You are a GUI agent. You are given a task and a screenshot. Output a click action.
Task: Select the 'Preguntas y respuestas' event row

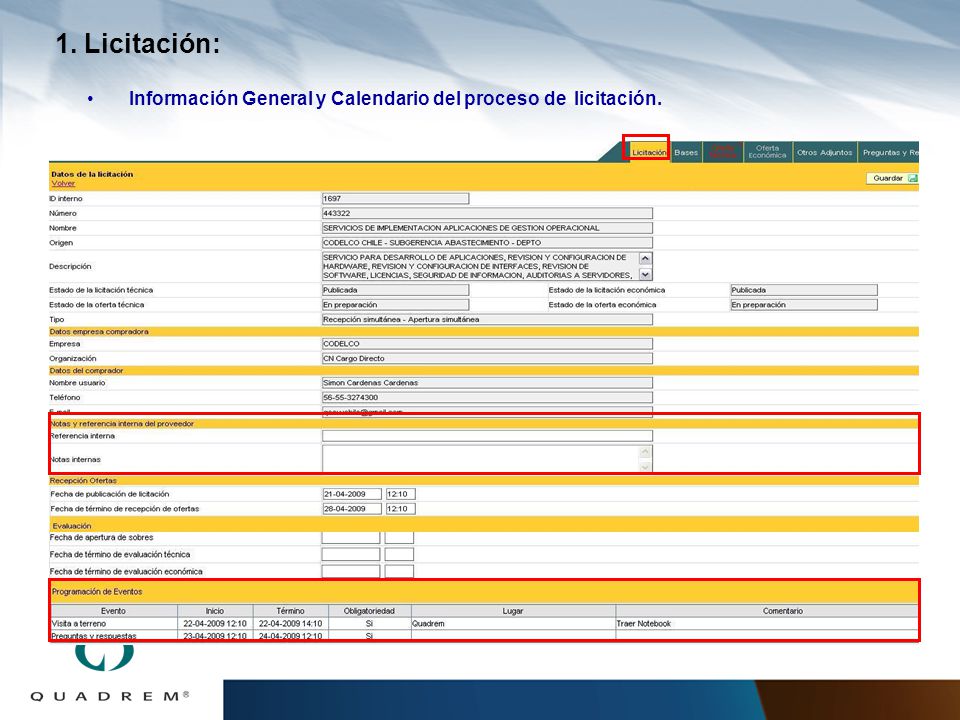pos(484,636)
